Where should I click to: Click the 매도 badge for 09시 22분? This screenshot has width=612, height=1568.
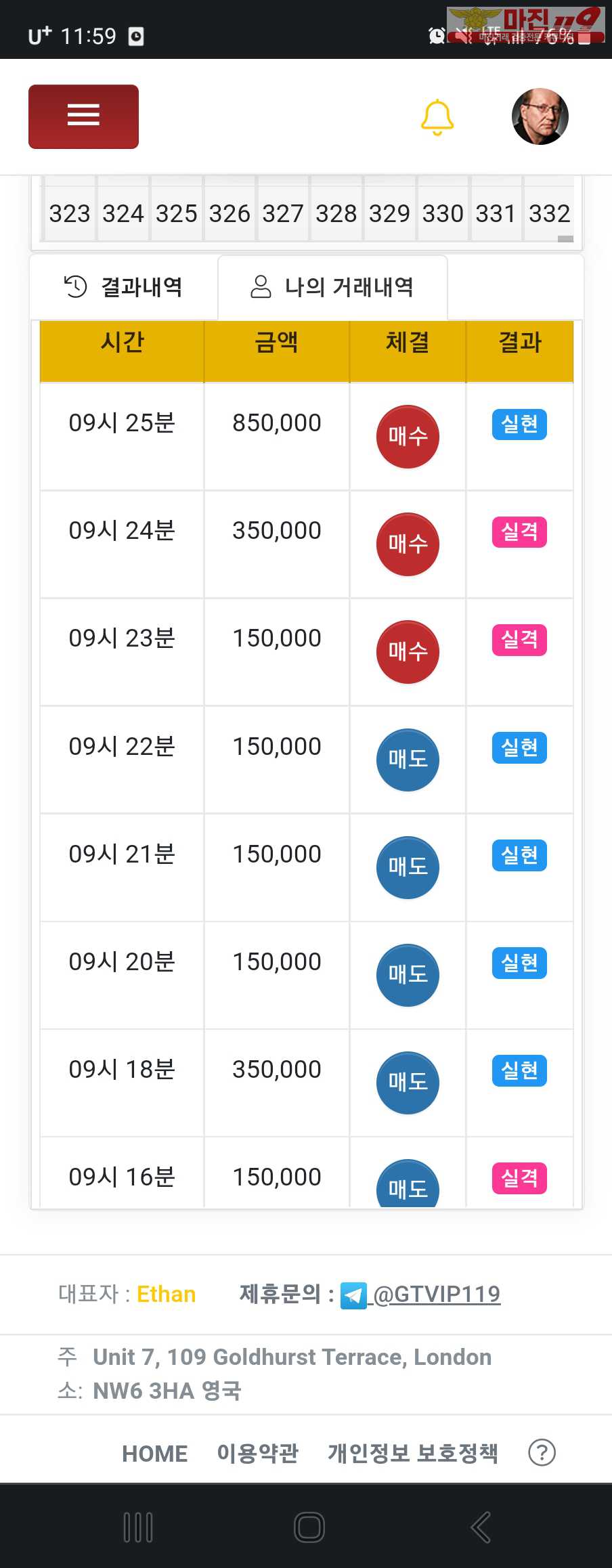click(x=408, y=760)
